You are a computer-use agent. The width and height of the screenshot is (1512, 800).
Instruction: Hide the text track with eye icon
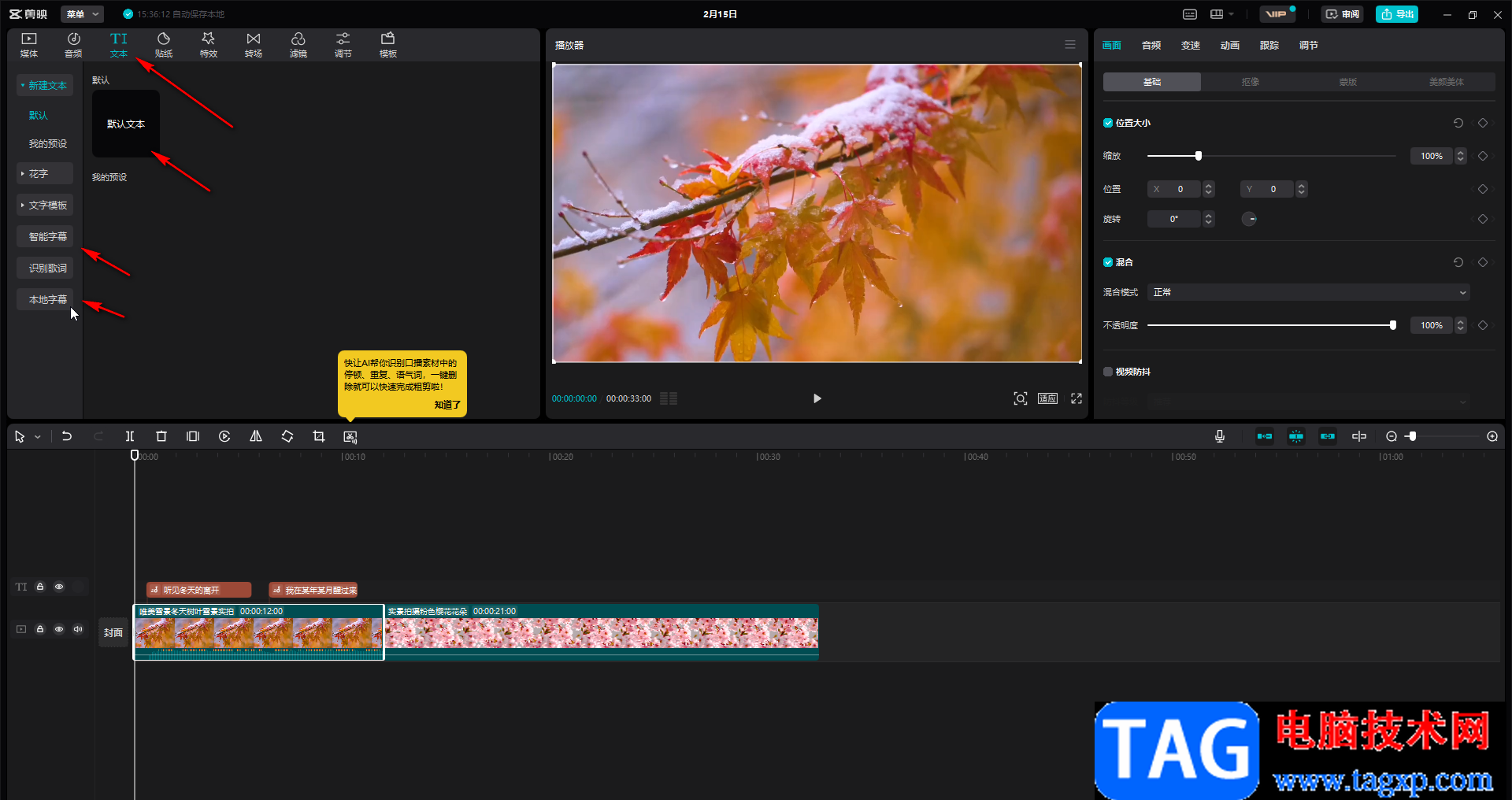click(59, 587)
